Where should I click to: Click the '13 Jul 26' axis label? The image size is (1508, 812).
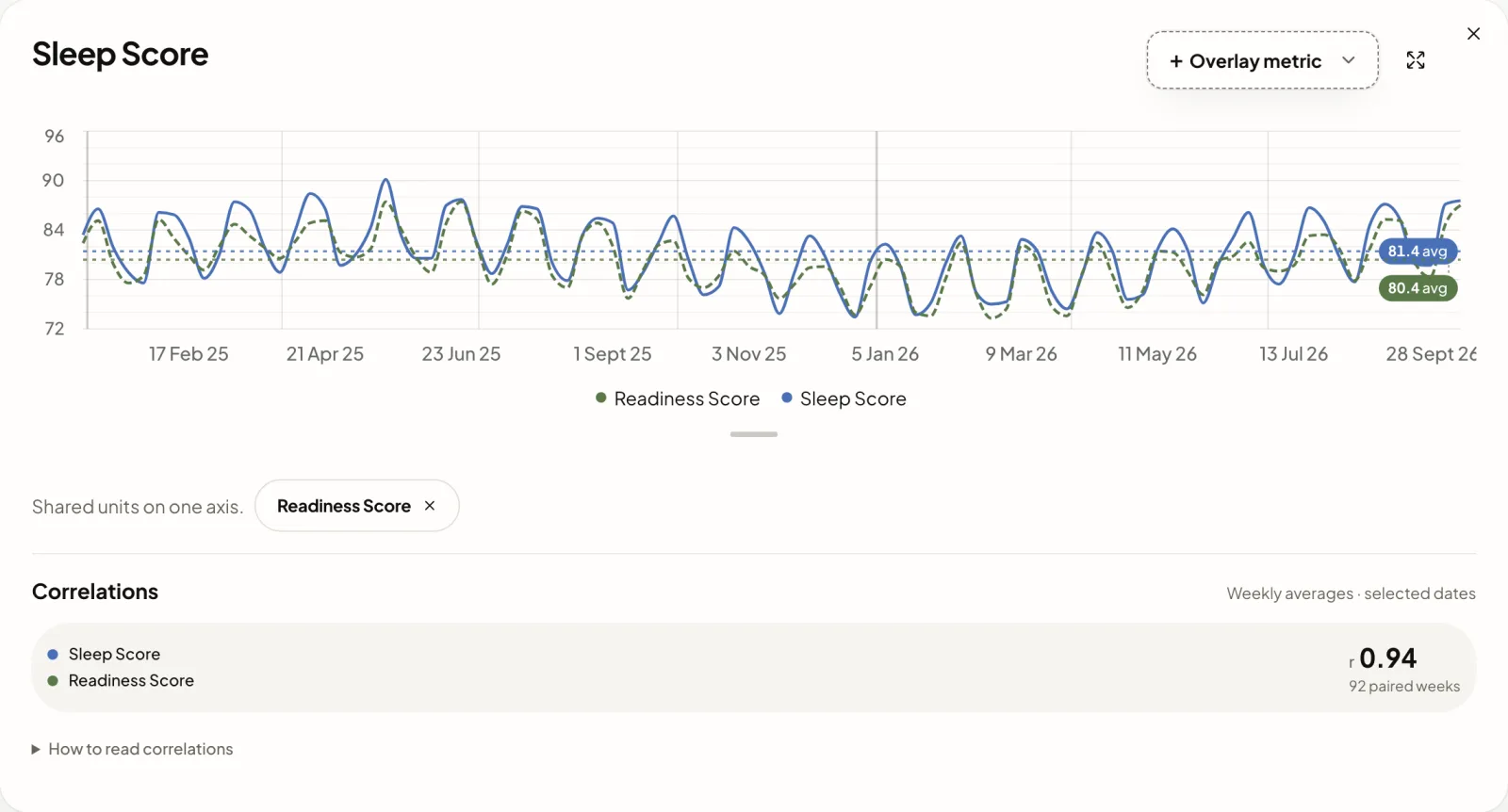pyautogui.click(x=1294, y=354)
